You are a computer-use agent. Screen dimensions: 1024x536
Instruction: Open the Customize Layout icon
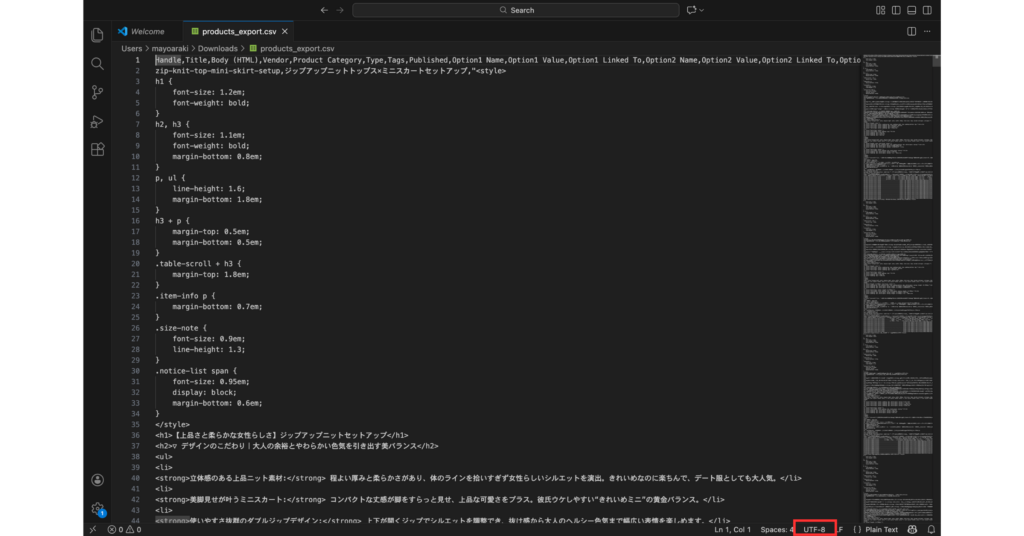pos(880,10)
